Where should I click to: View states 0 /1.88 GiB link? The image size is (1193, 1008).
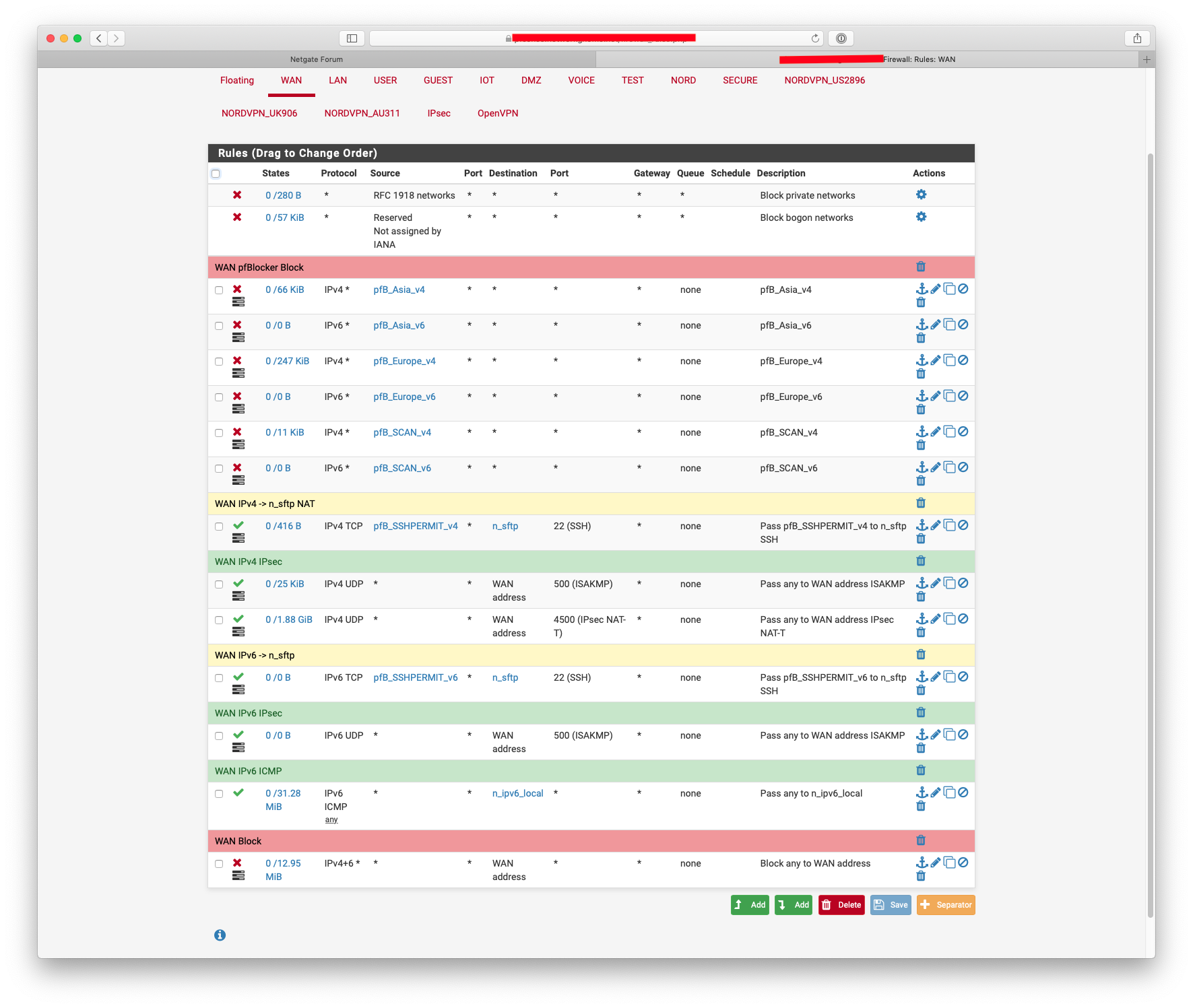coord(289,619)
